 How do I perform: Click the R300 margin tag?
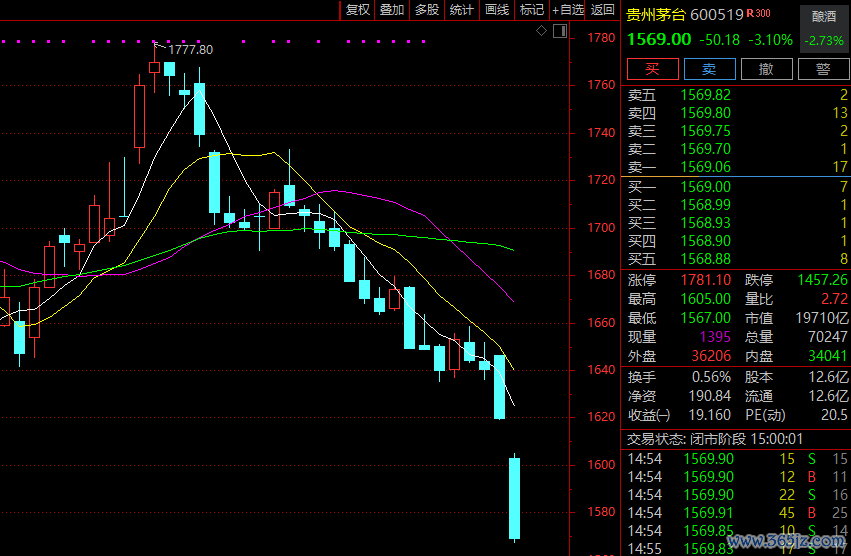758,13
